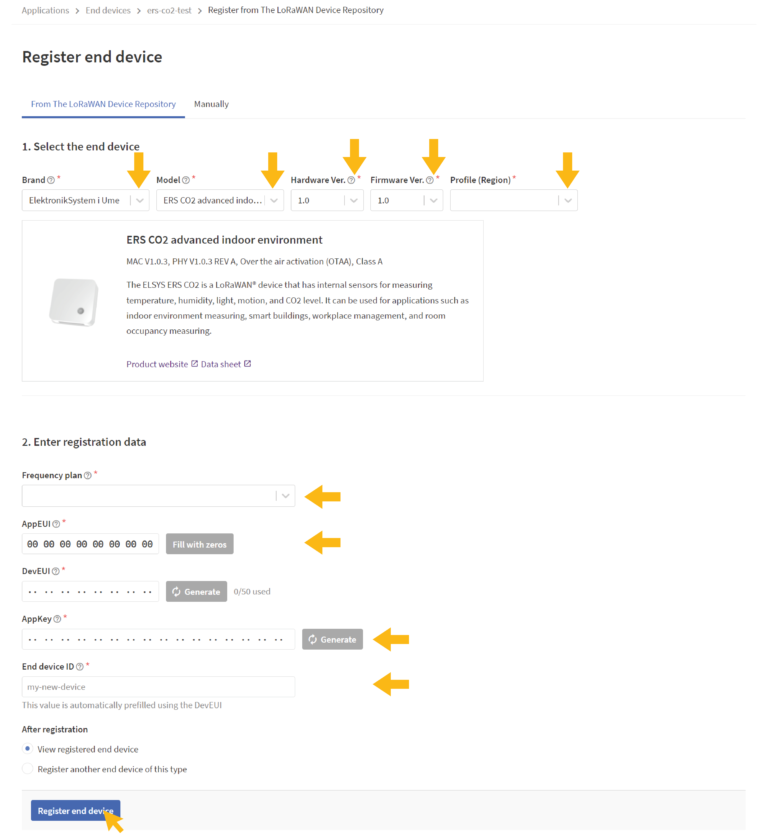This screenshot has width=768, height=837.
Task: Click the DevEUI help question icon
Action: pos(56,571)
